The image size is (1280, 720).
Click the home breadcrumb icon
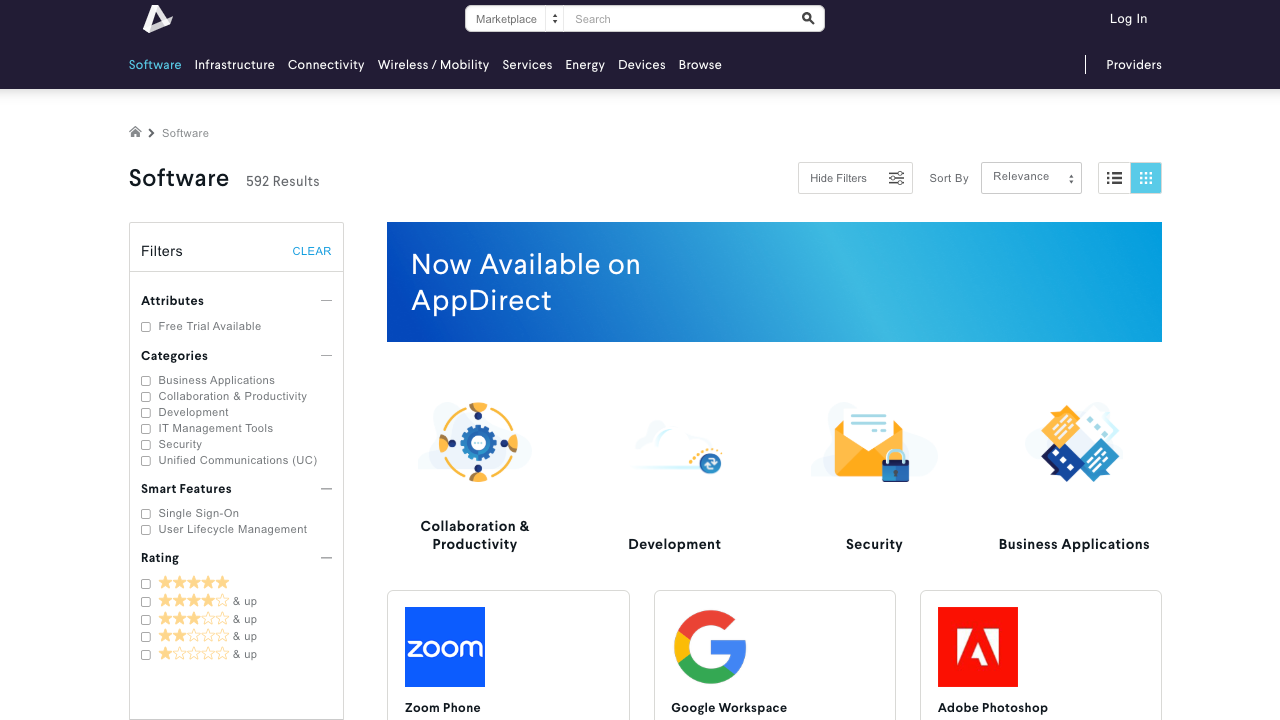pyautogui.click(x=135, y=132)
